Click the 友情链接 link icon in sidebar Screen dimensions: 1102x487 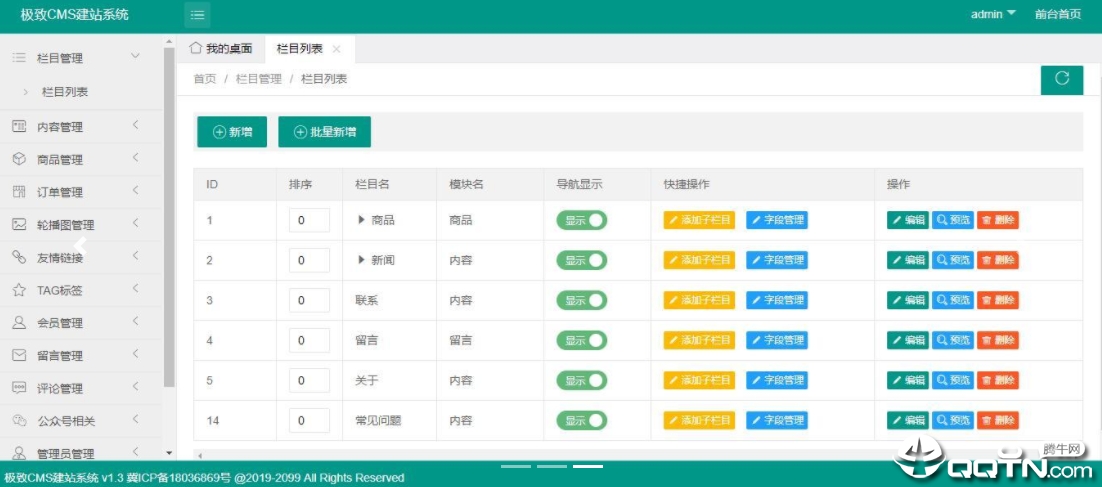19,257
